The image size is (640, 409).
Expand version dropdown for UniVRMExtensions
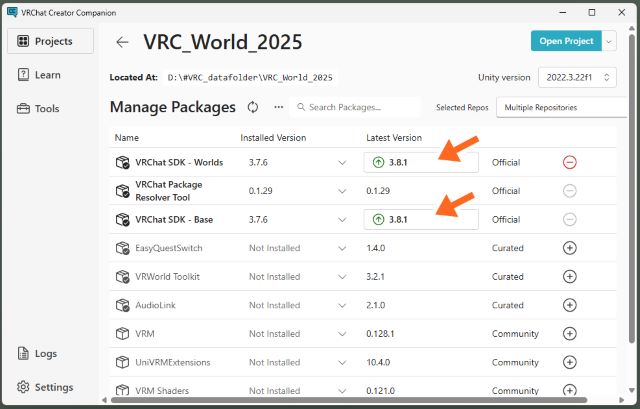coord(342,363)
